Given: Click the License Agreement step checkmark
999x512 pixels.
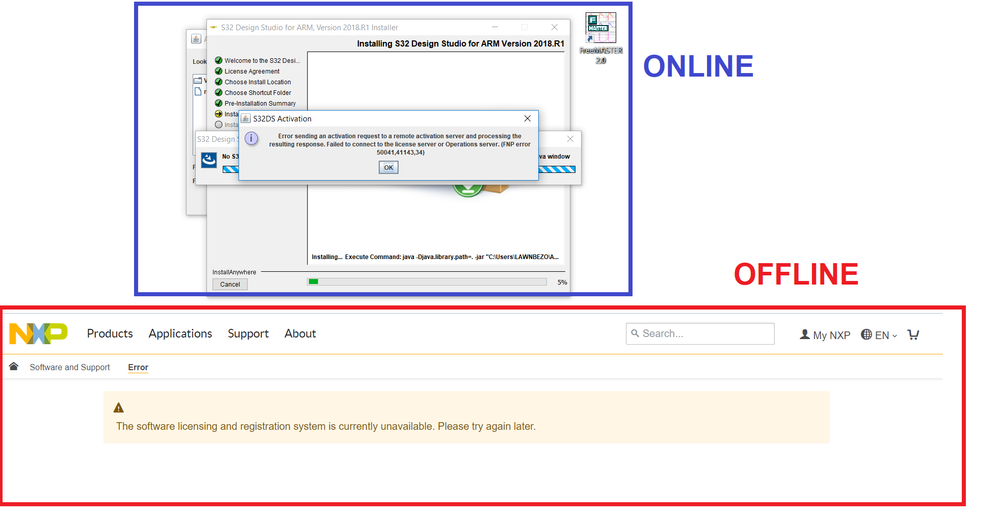Looking at the screenshot, I should (219, 71).
